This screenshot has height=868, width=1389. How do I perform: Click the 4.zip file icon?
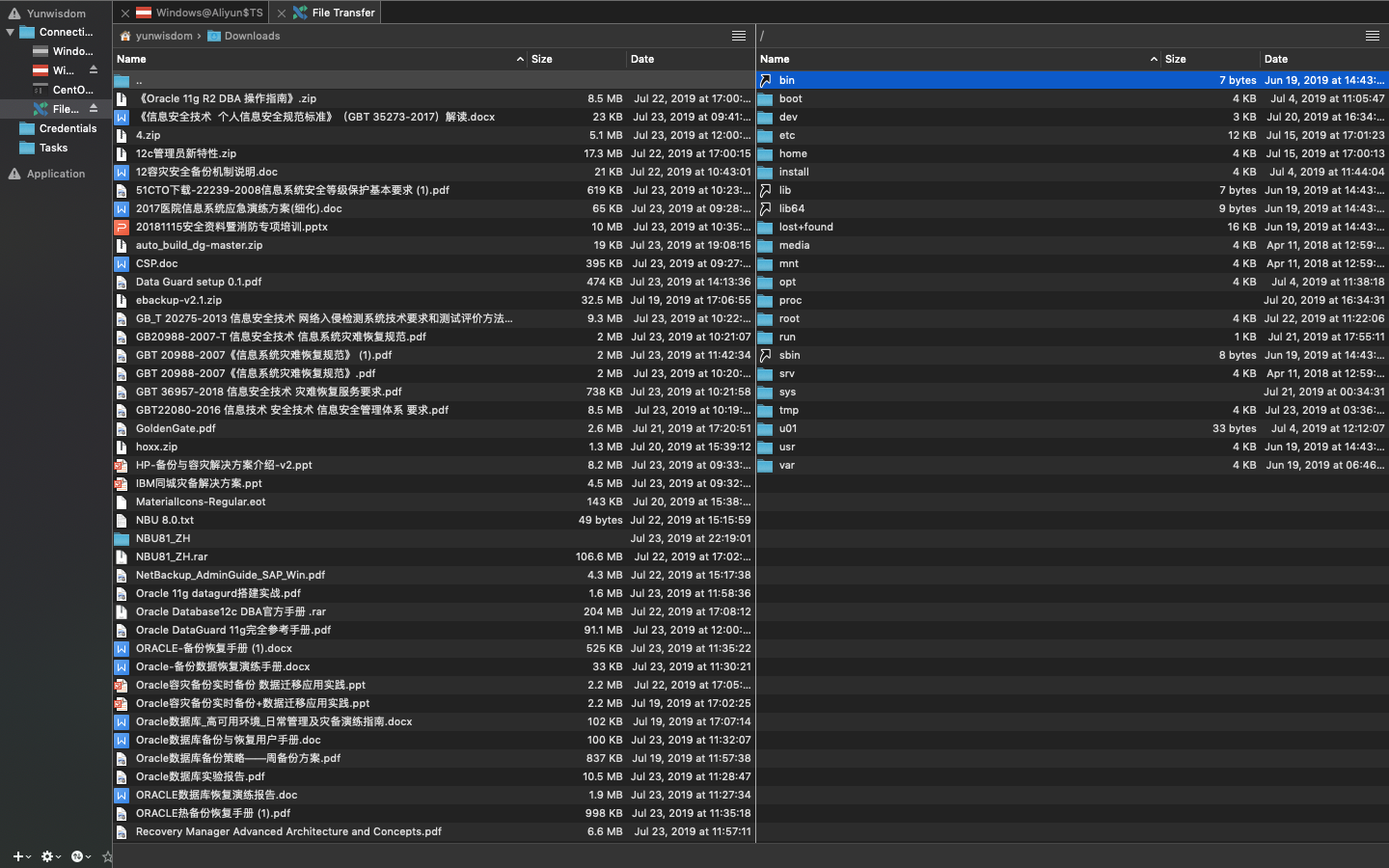tap(122, 135)
